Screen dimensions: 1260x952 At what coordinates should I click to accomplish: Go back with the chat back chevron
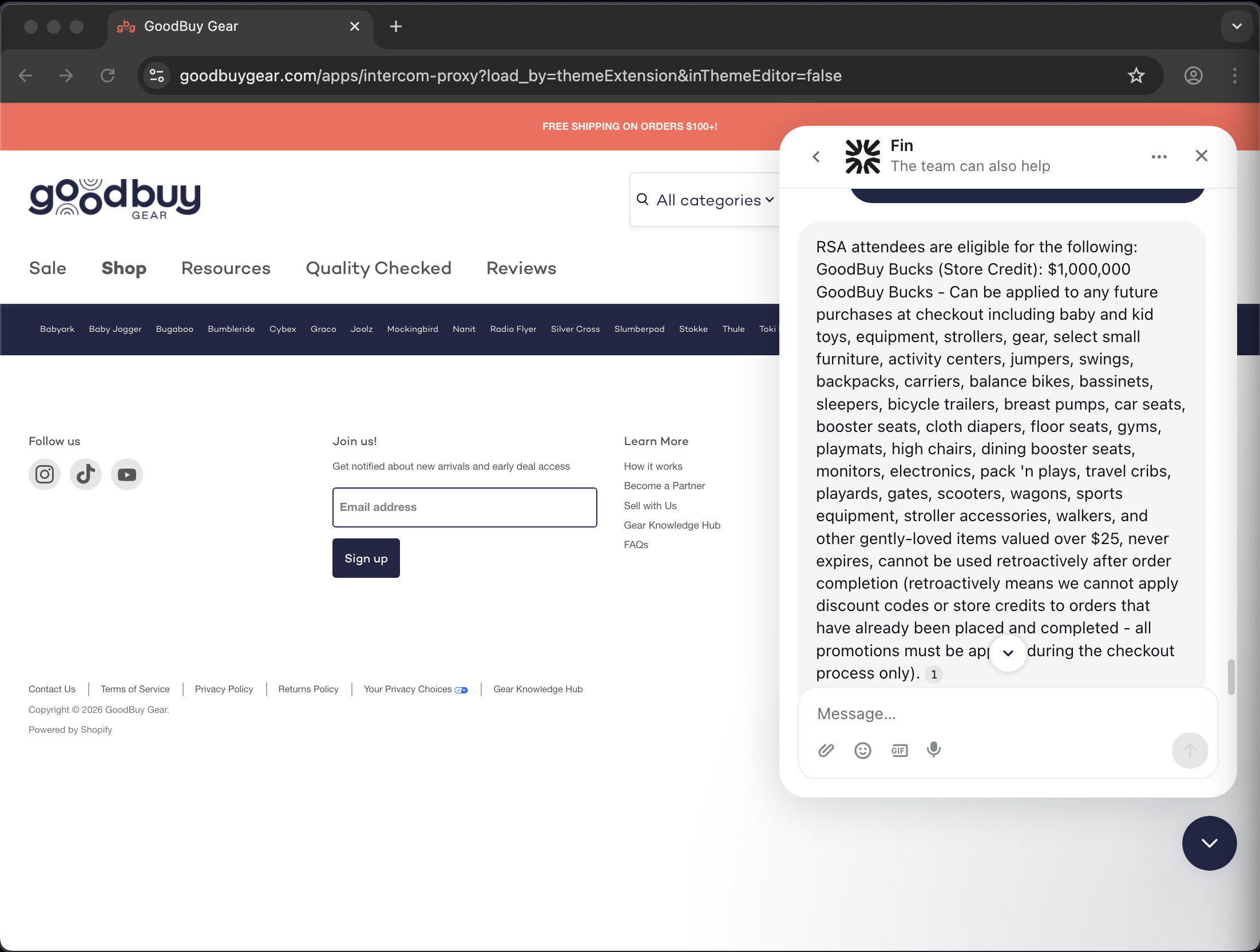[x=816, y=156]
